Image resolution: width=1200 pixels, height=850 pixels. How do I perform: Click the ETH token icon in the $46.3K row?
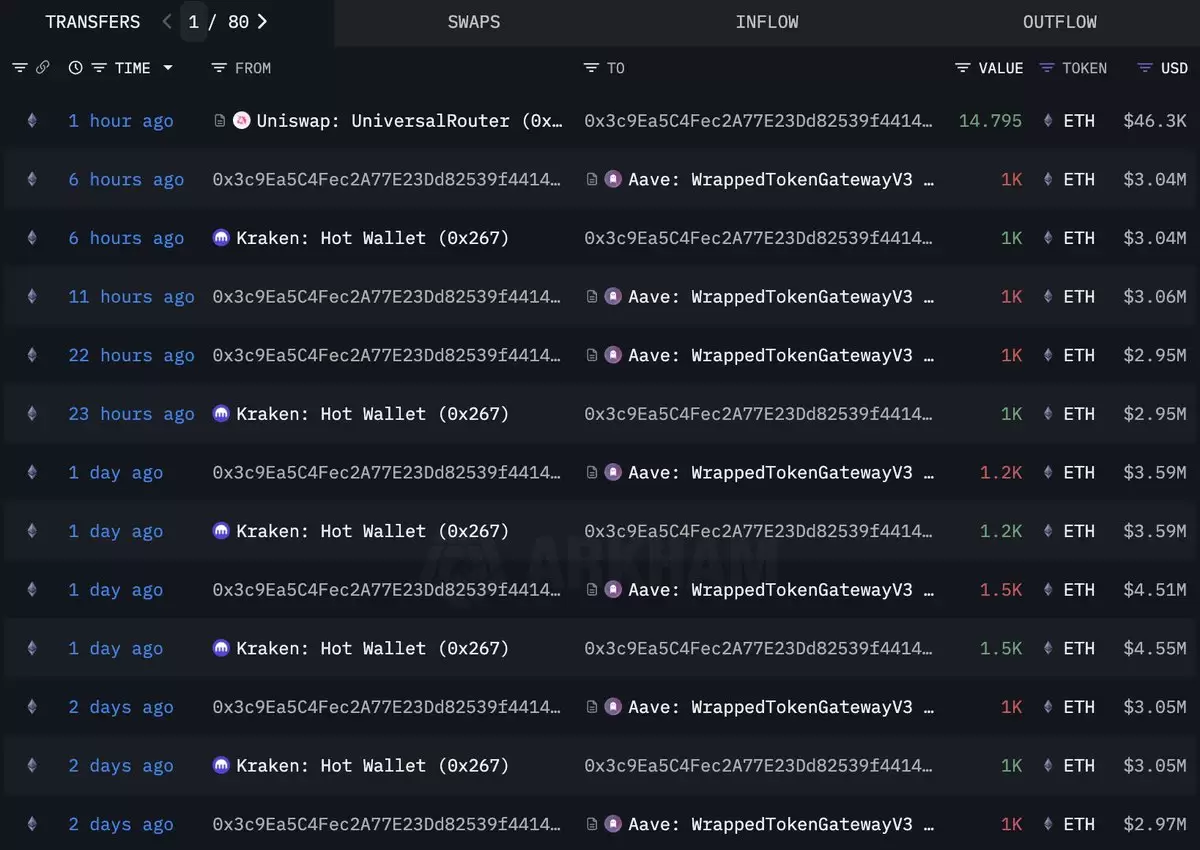pos(1048,121)
